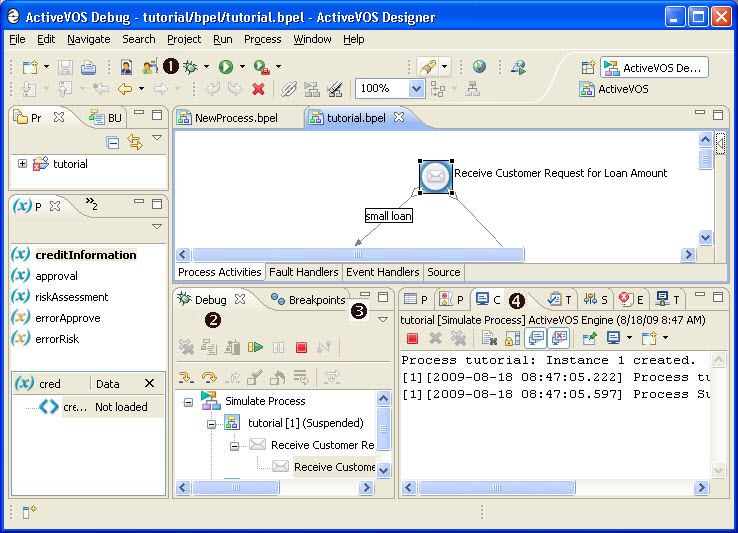This screenshot has height=533, width=738.
Task: Click the Resume green play icon in Debug view
Action: tap(256, 347)
